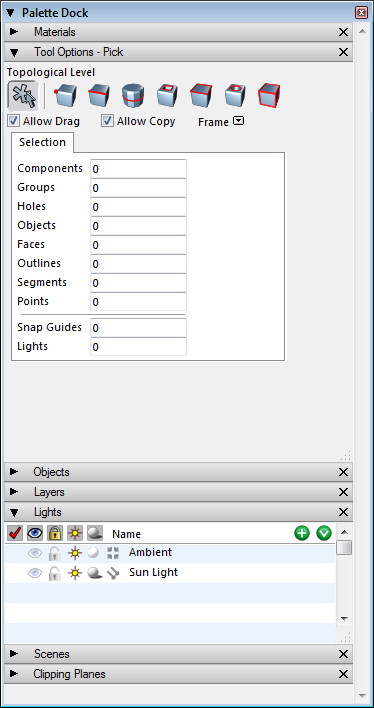Toggle lock for Ambient light
The image size is (374, 708).
(x=54, y=553)
